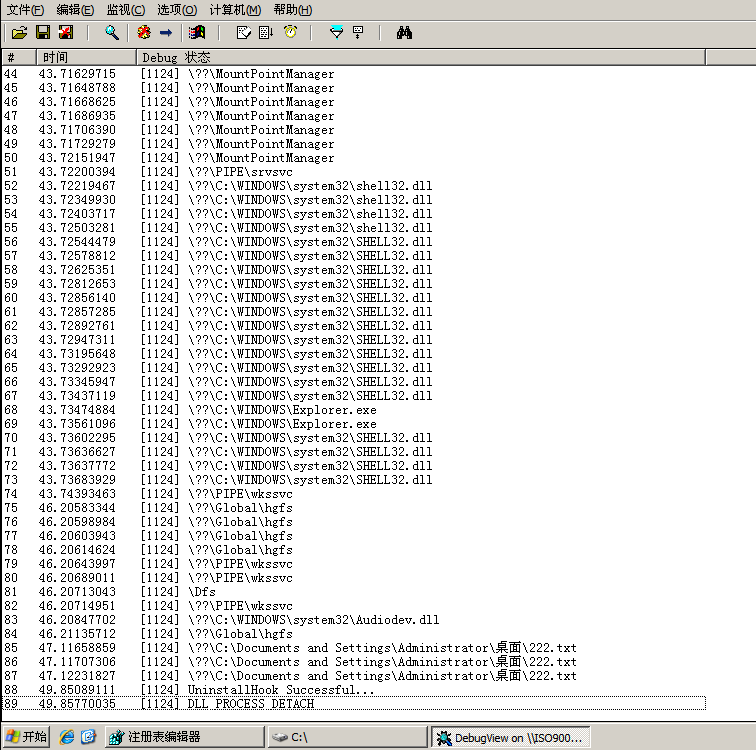Screen dimensions: 756x750
Task: Open the 选项(O) menu
Action: (x=177, y=10)
